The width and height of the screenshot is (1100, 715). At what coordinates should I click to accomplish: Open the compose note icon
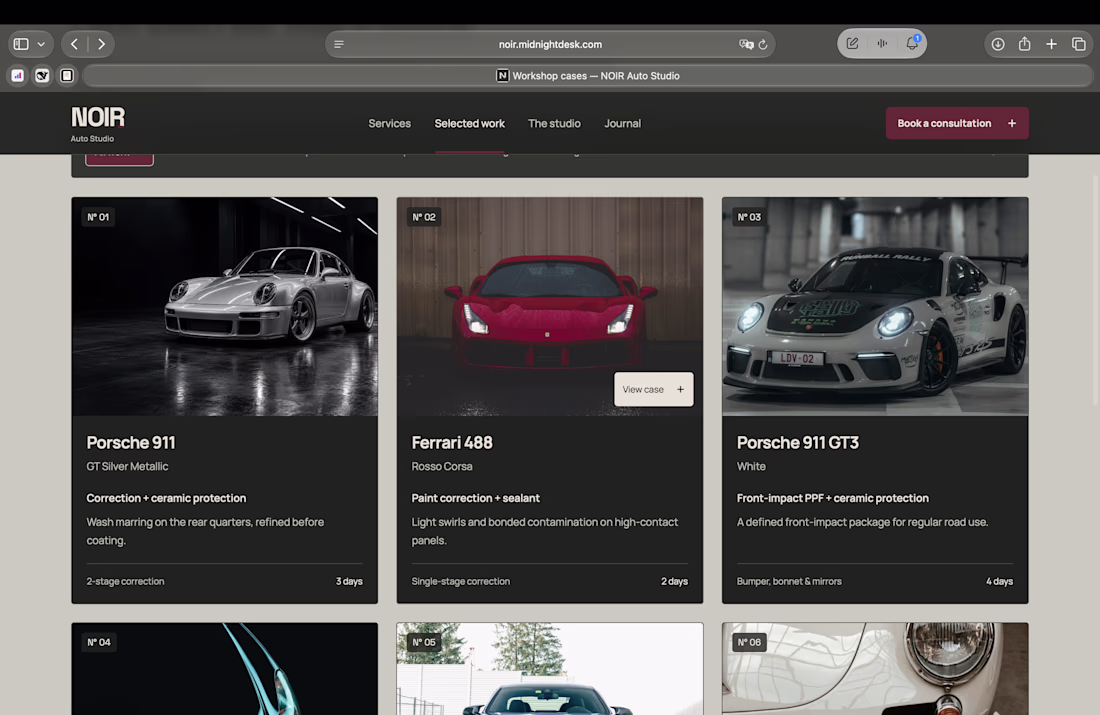point(852,44)
